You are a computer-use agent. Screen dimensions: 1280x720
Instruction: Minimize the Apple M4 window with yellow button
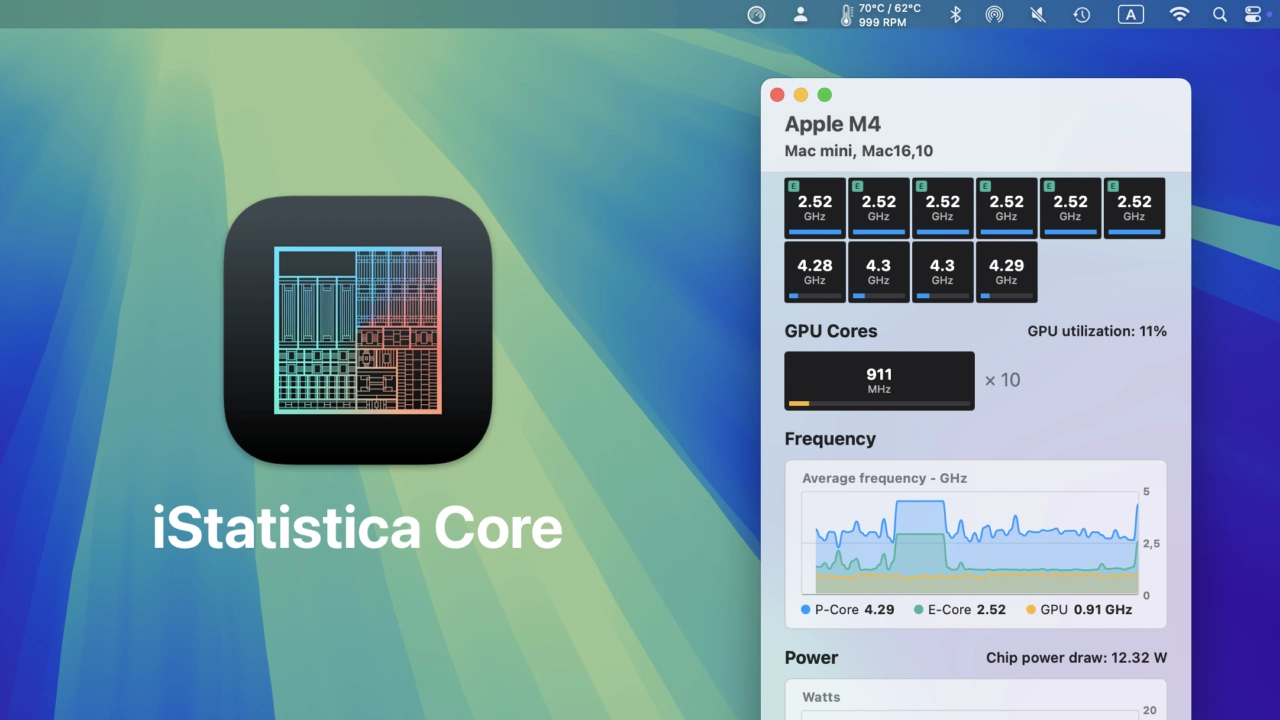(801, 95)
